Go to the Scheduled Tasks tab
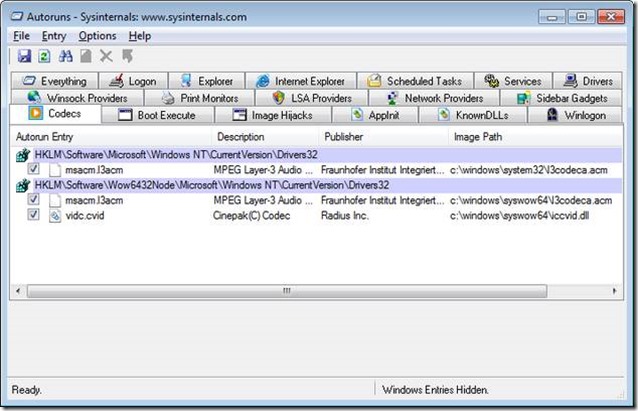This screenshot has height=411, width=638. pyautogui.click(x=415, y=81)
